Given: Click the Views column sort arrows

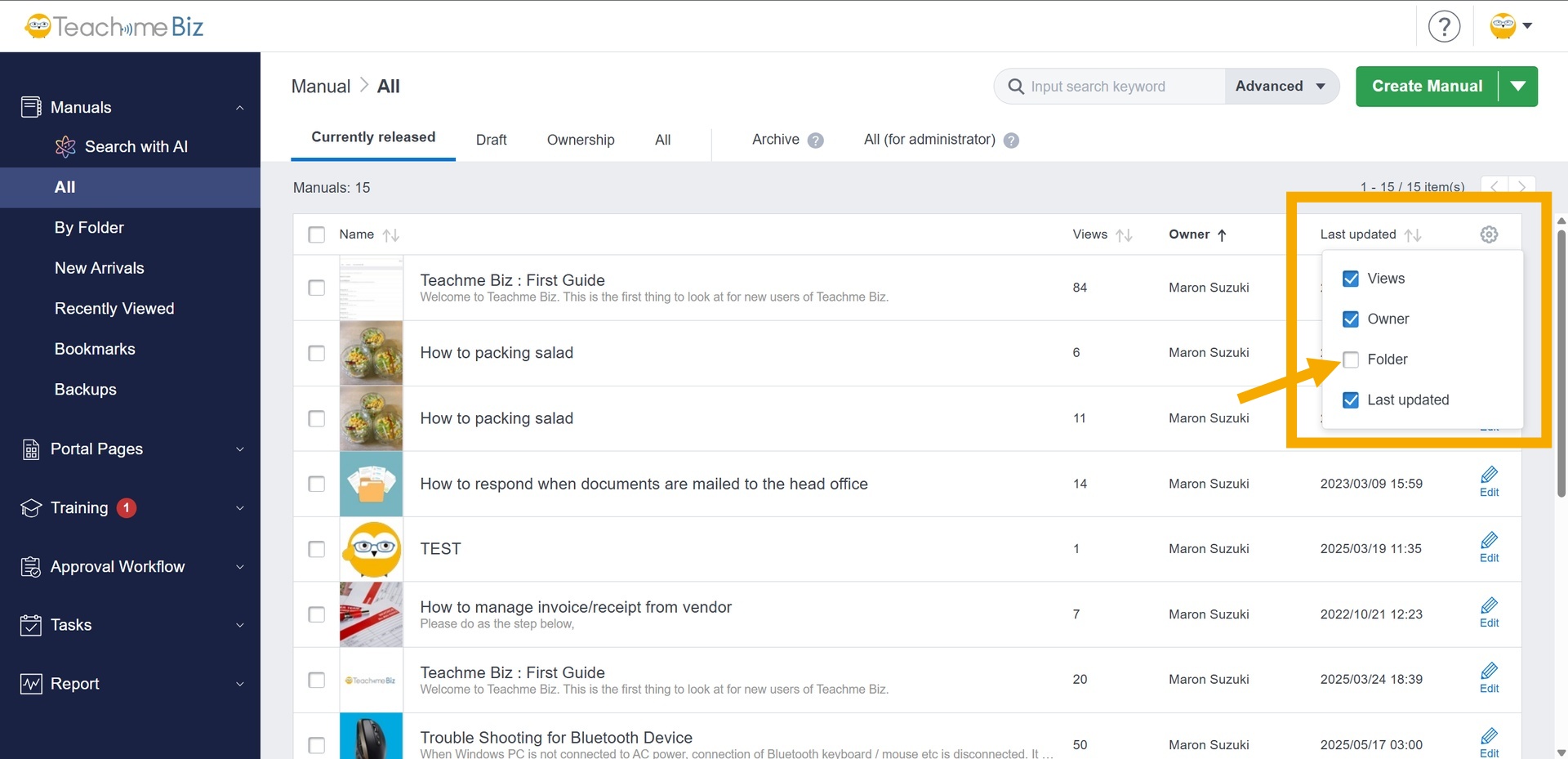Looking at the screenshot, I should pos(1124,235).
